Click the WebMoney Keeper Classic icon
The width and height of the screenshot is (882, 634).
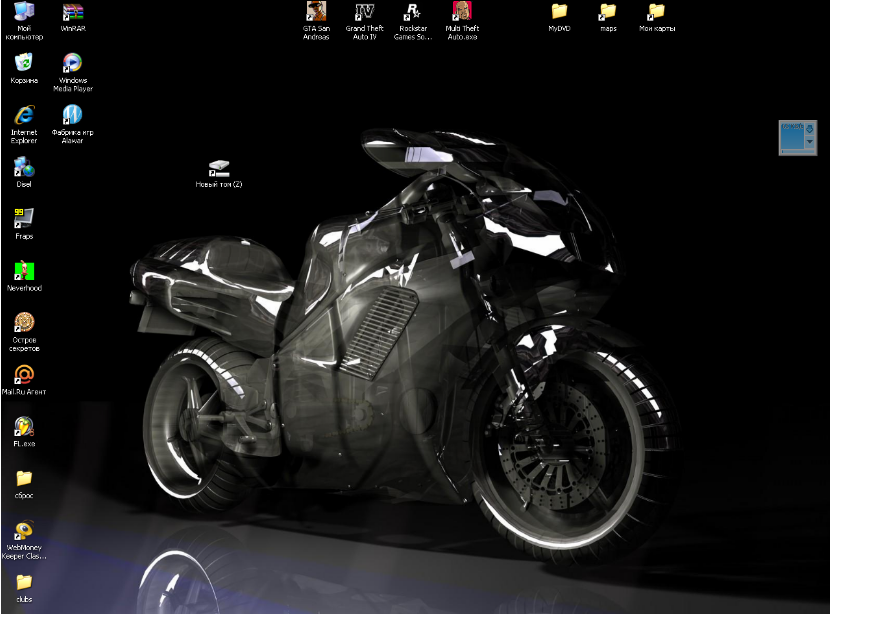[24, 530]
